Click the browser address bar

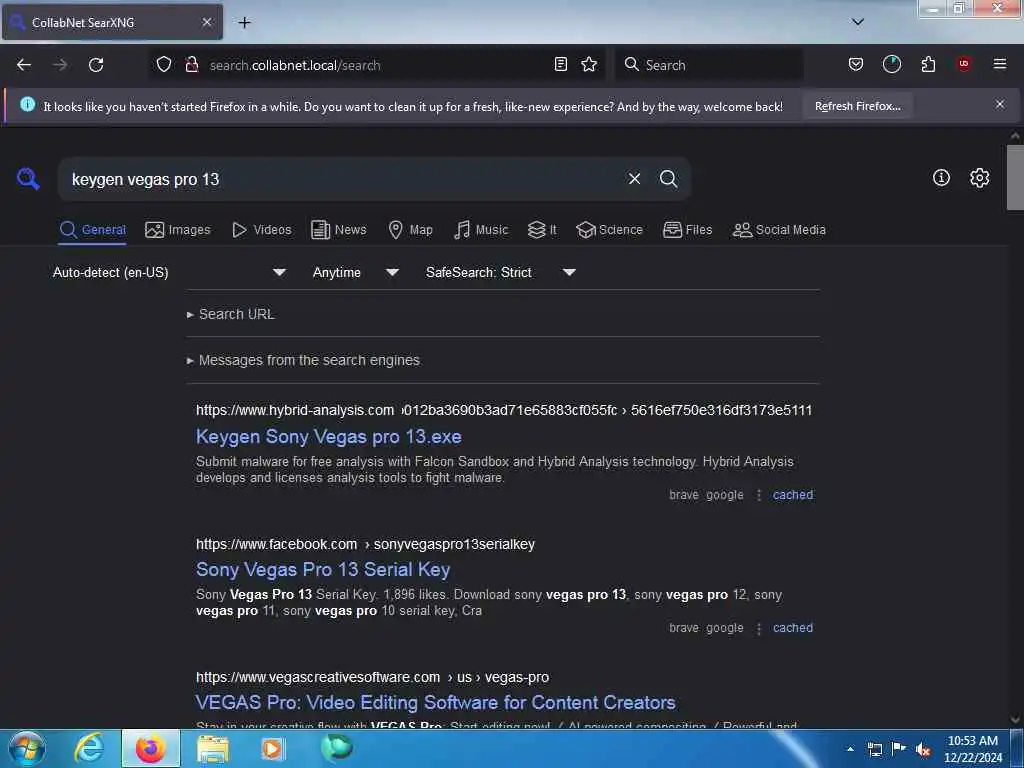tap(376, 65)
